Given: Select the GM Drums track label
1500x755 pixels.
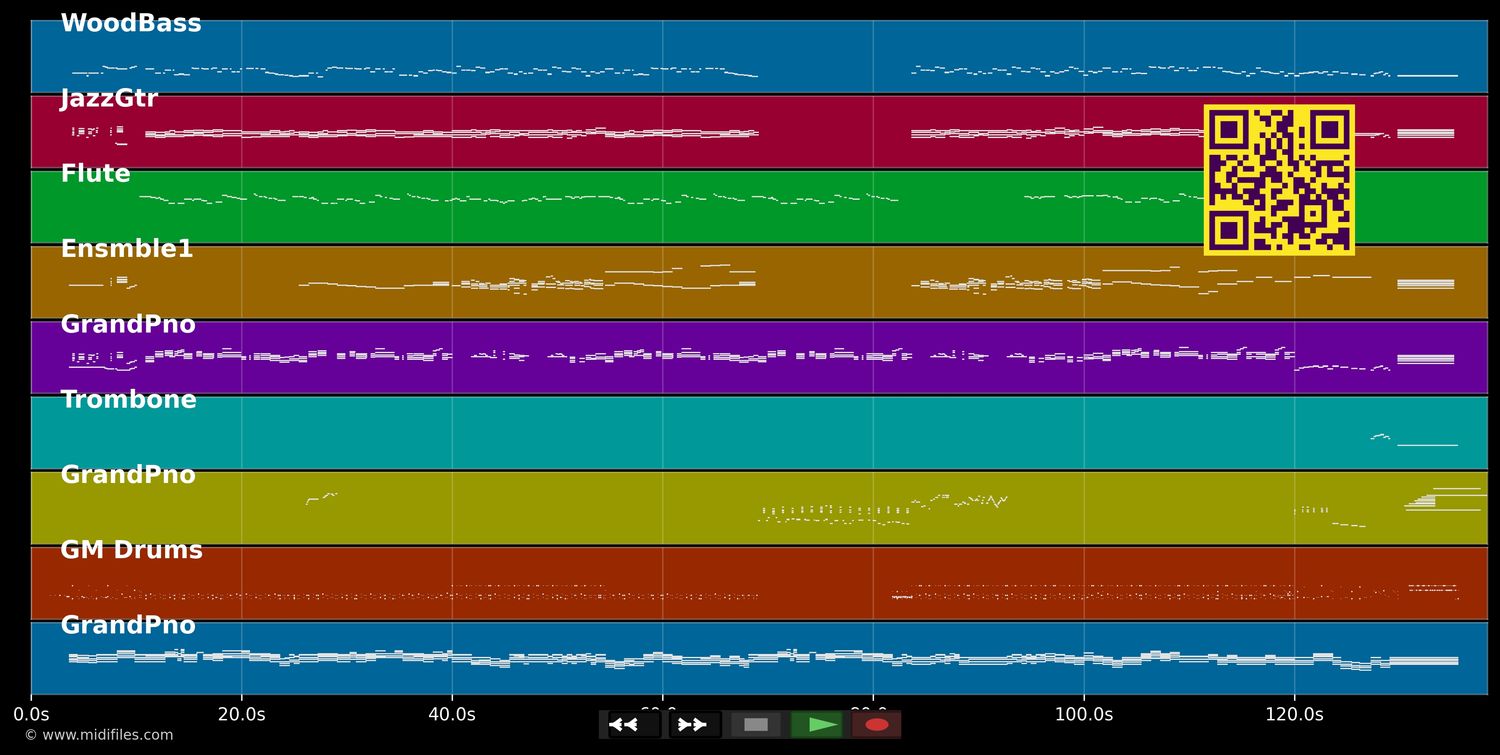Looking at the screenshot, I should tap(131, 550).
